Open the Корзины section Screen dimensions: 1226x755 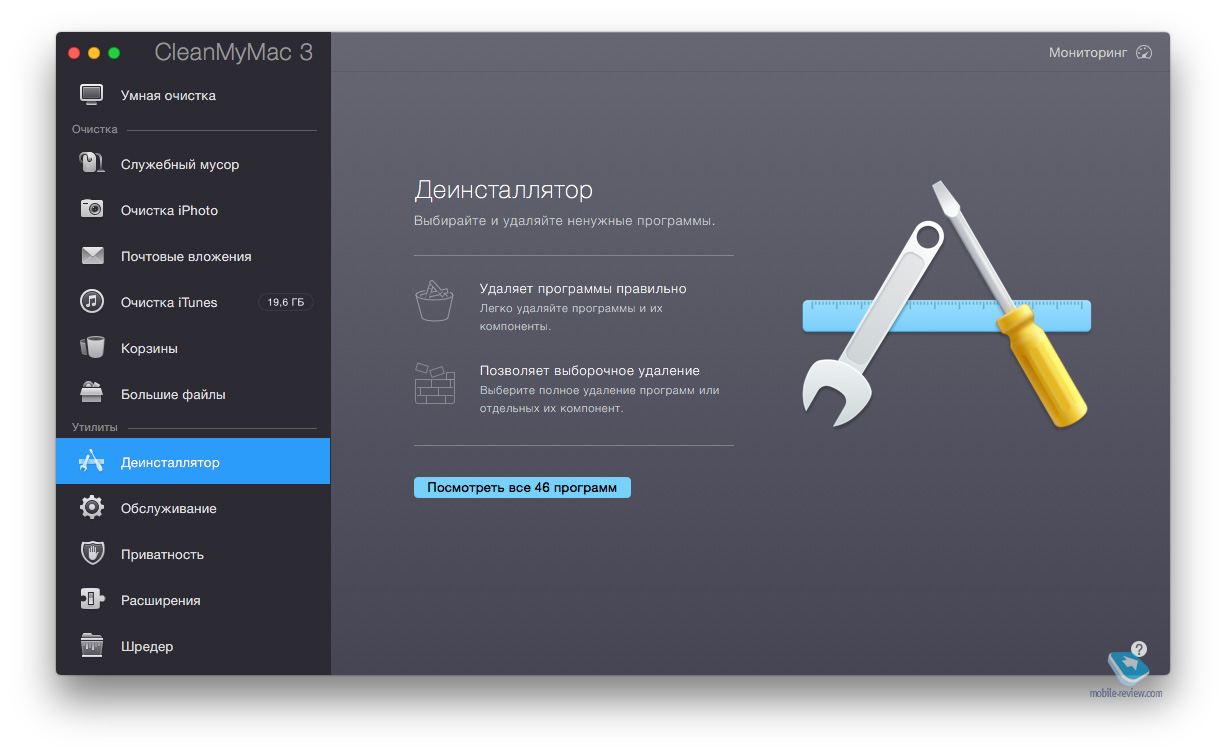193,348
